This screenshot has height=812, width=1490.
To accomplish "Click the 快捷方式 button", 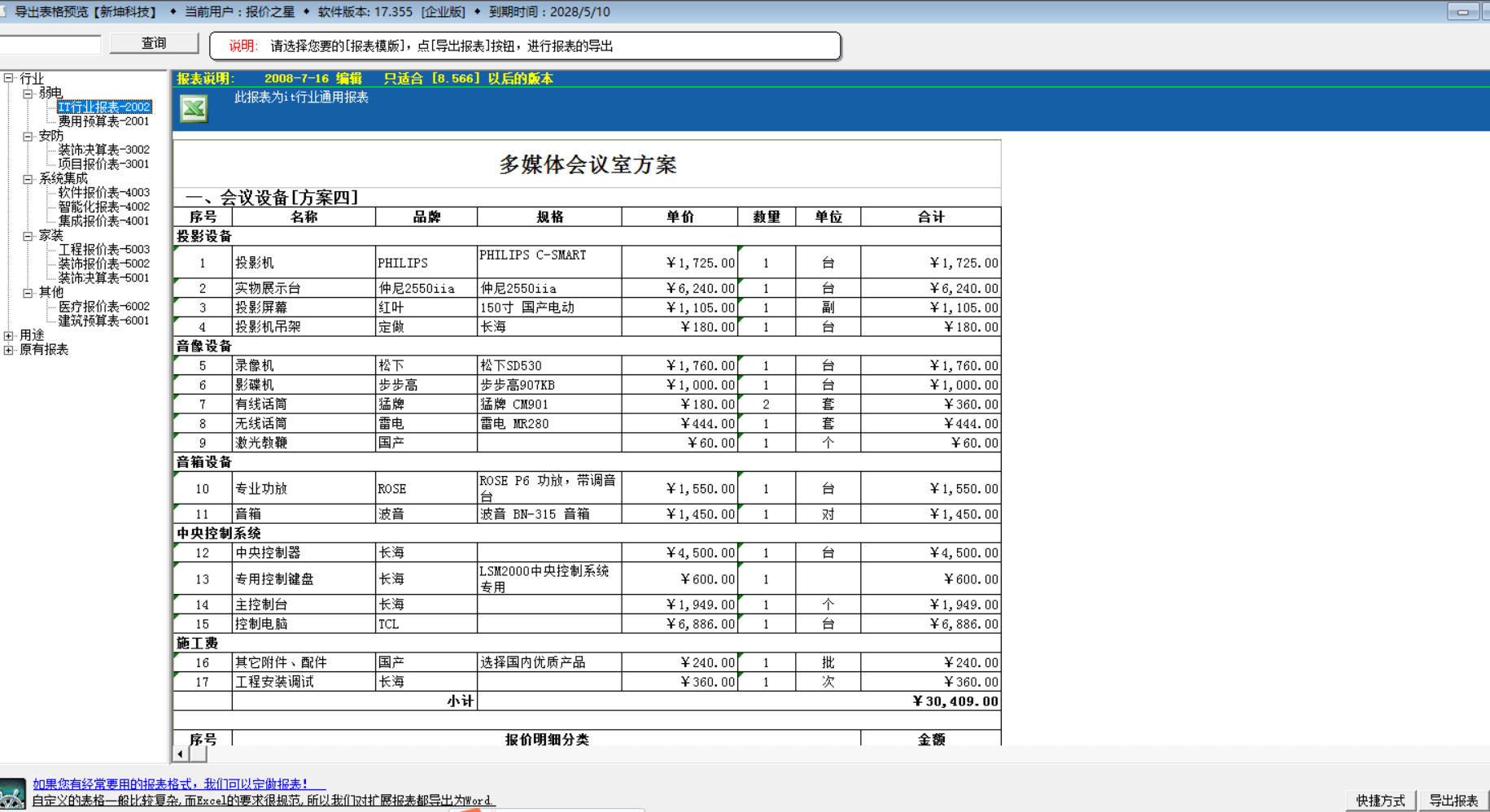I will click(1381, 801).
